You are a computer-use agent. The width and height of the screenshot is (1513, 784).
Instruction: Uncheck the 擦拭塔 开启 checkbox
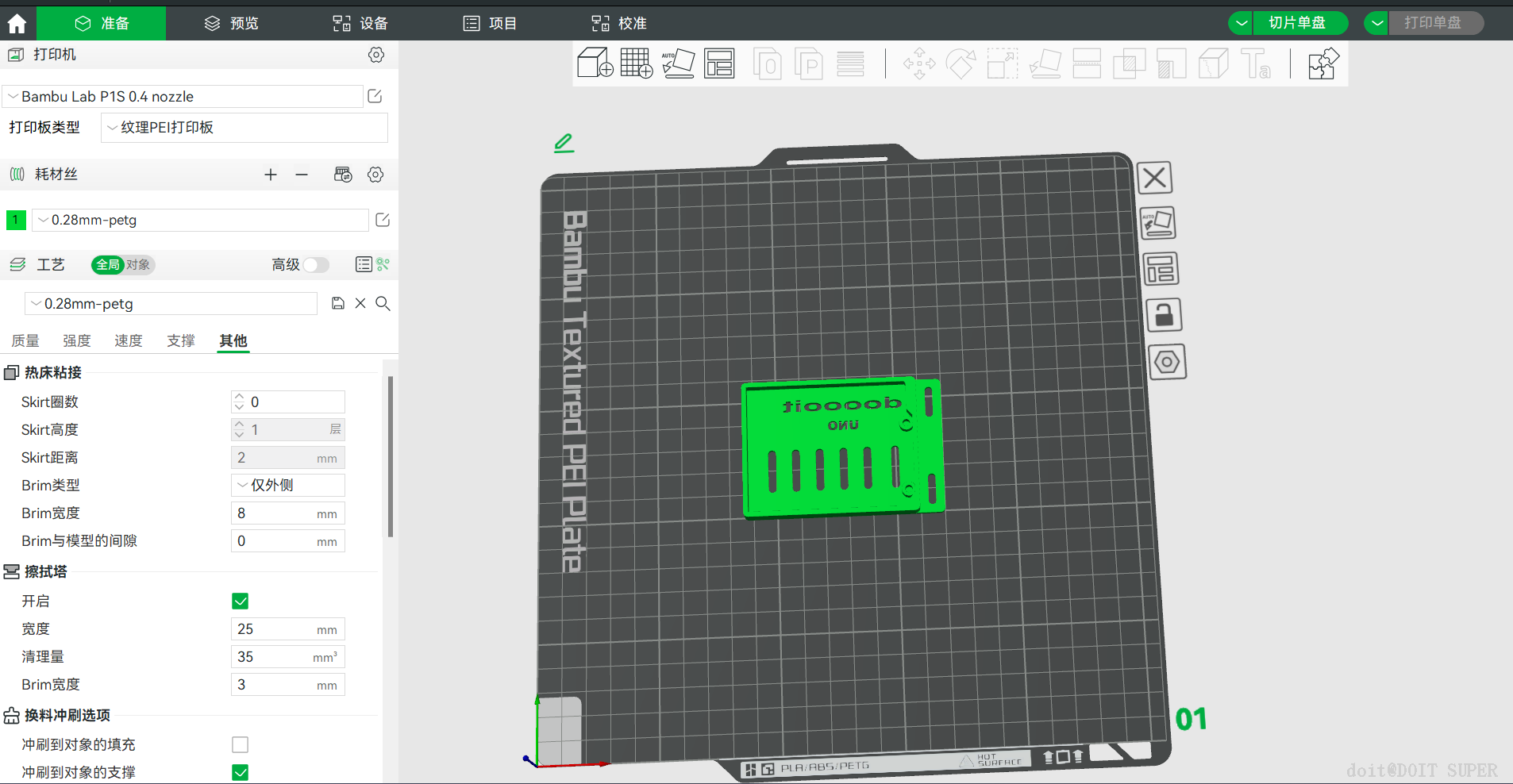[240, 601]
